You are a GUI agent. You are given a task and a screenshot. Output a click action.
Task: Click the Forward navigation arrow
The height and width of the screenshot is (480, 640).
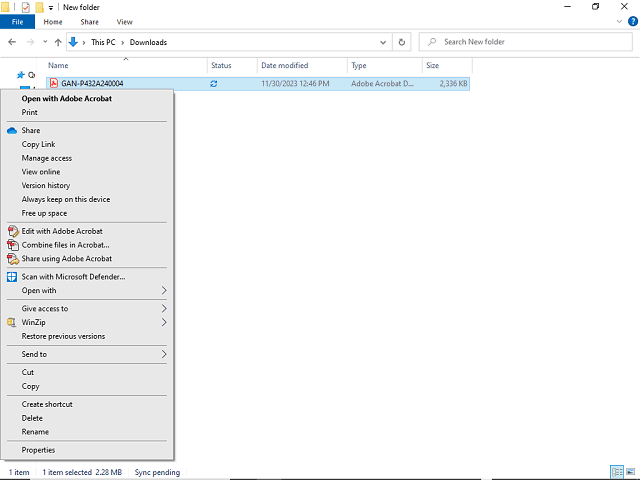coord(30,42)
